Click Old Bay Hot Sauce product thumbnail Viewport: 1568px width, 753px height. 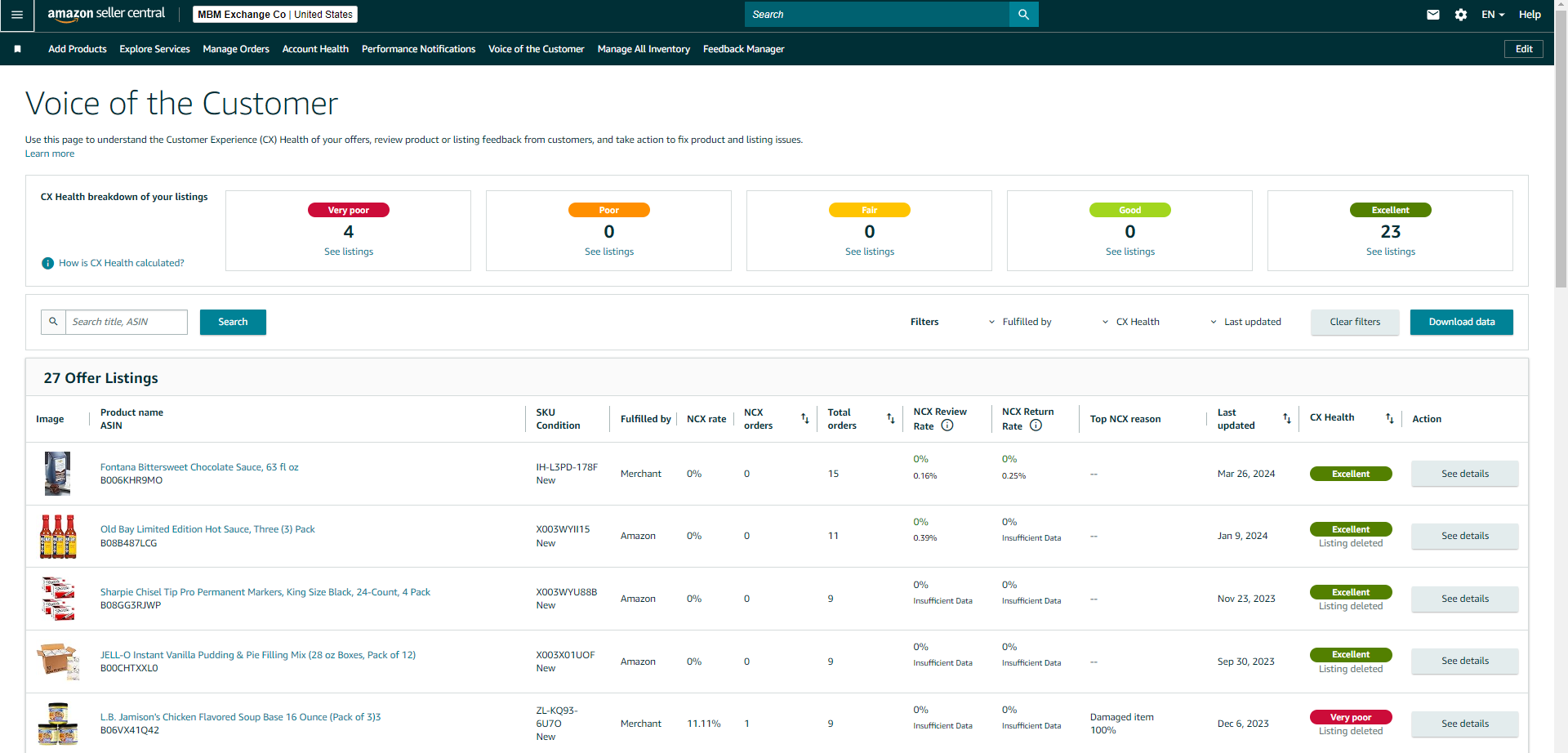pos(58,537)
